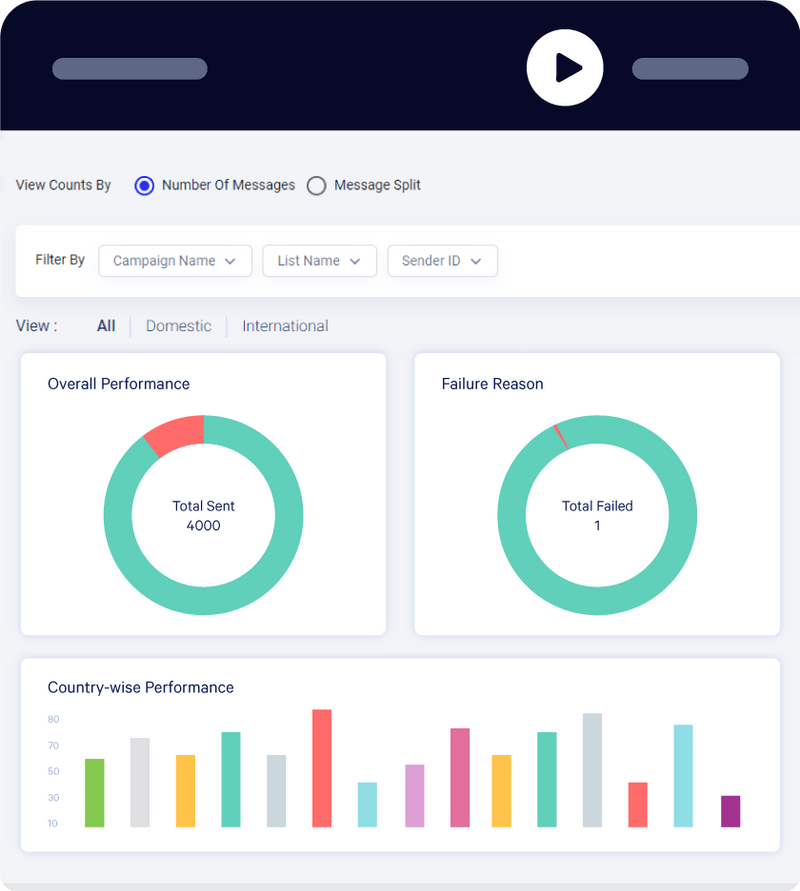
Task: Switch to Message Split counting mode
Action: tap(316, 186)
